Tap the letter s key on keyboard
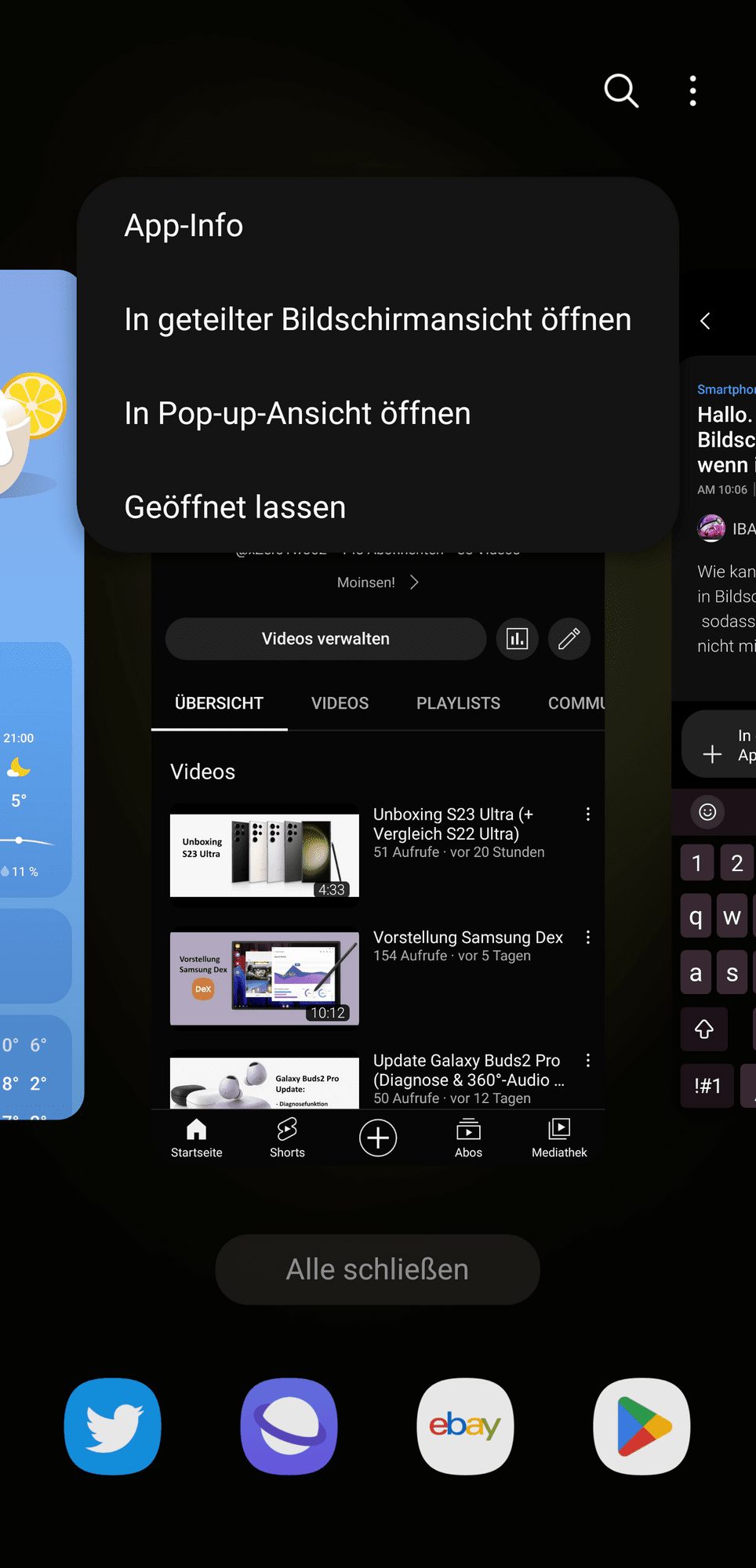Viewport: 756px width, 1568px height. point(732,972)
